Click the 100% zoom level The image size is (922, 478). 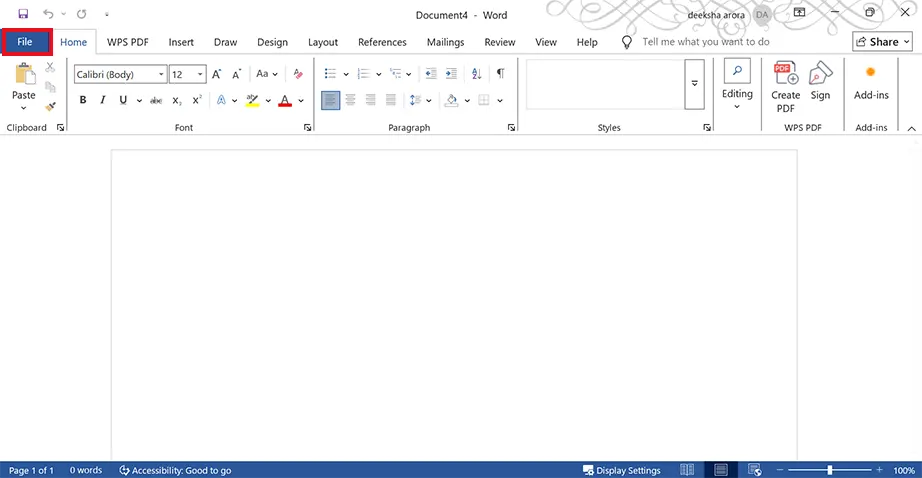click(904, 470)
